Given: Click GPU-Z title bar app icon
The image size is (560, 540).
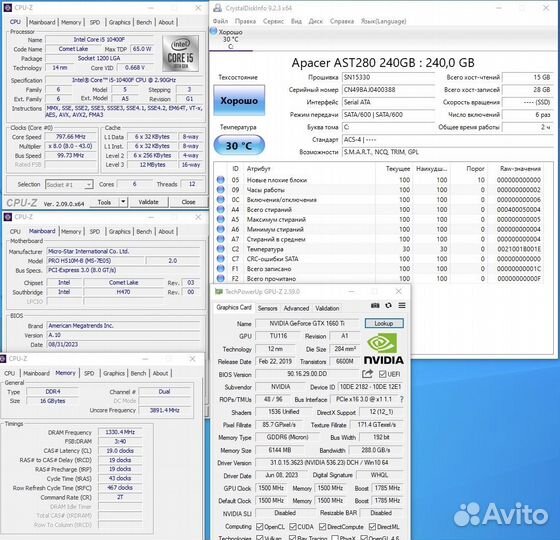Looking at the screenshot, I should pos(218,291).
